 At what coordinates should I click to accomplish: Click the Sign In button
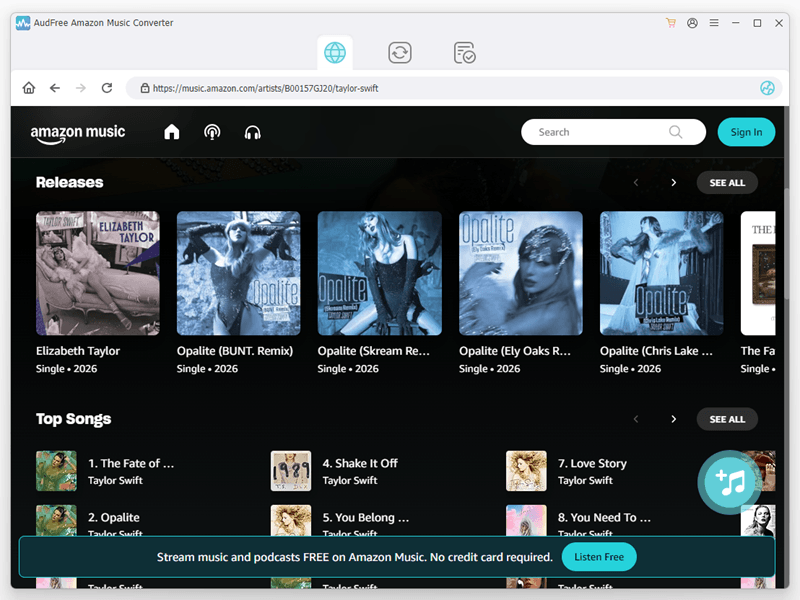746,132
